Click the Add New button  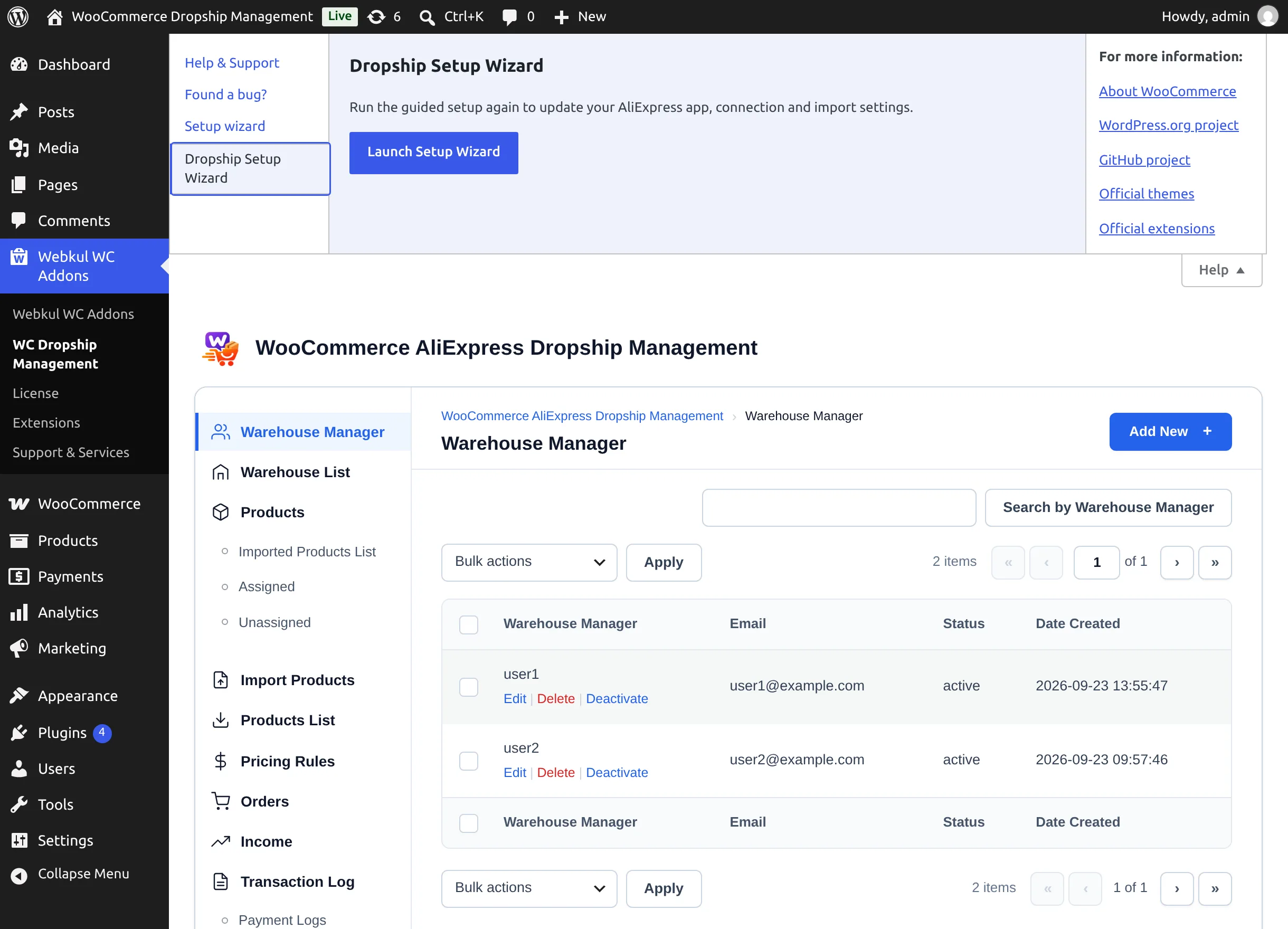(x=1170, y=432)
